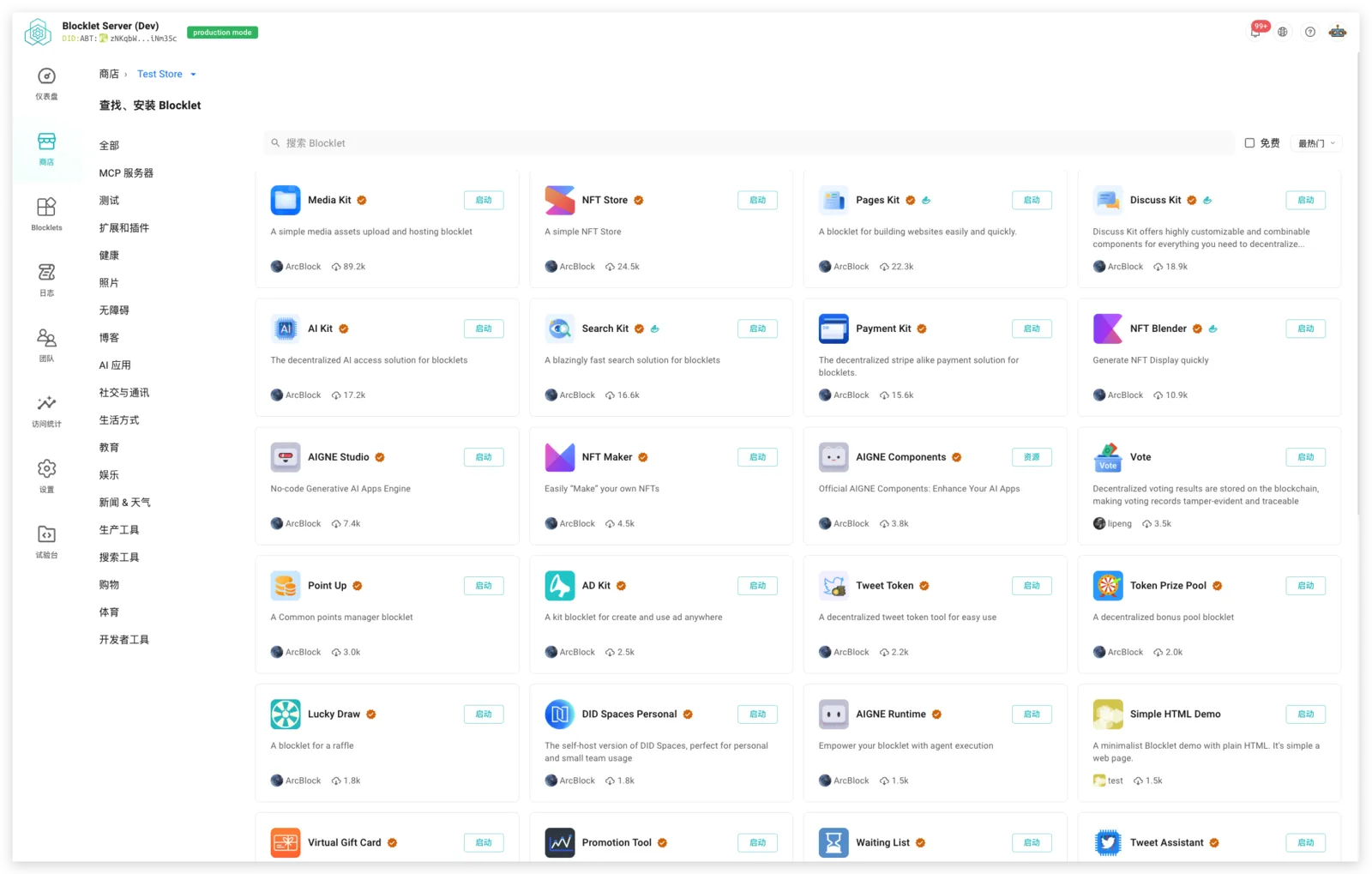Click the 资源 button on AIGNE Components

coord(1032,457)
